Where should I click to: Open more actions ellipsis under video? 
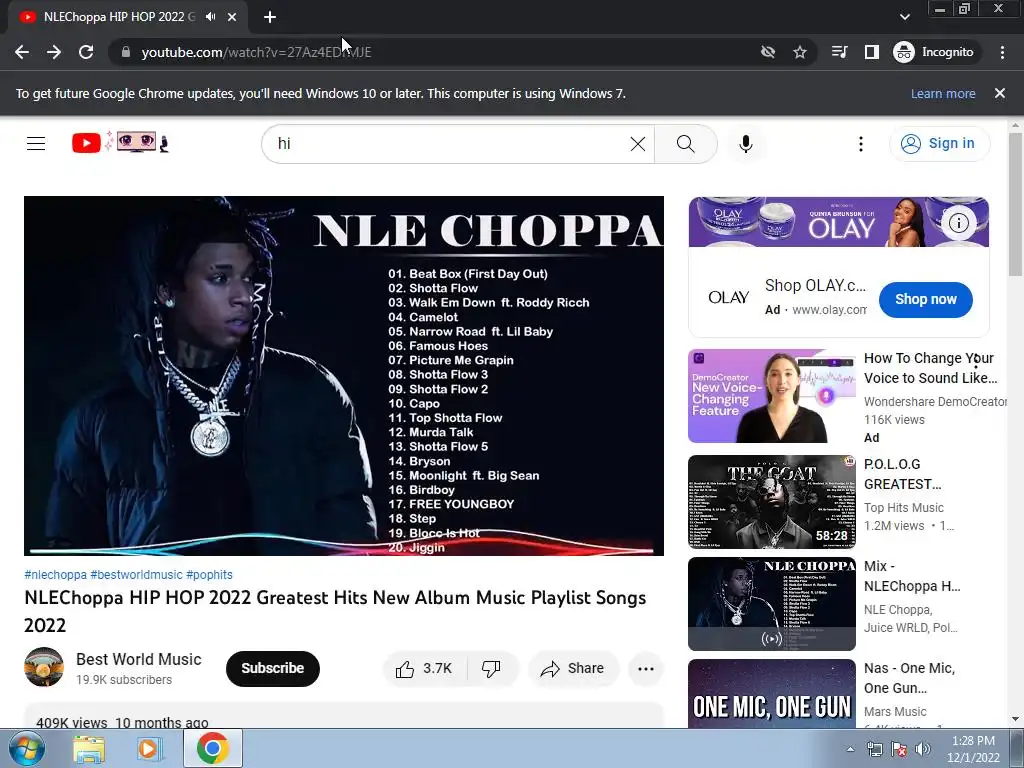coord(646,669)
